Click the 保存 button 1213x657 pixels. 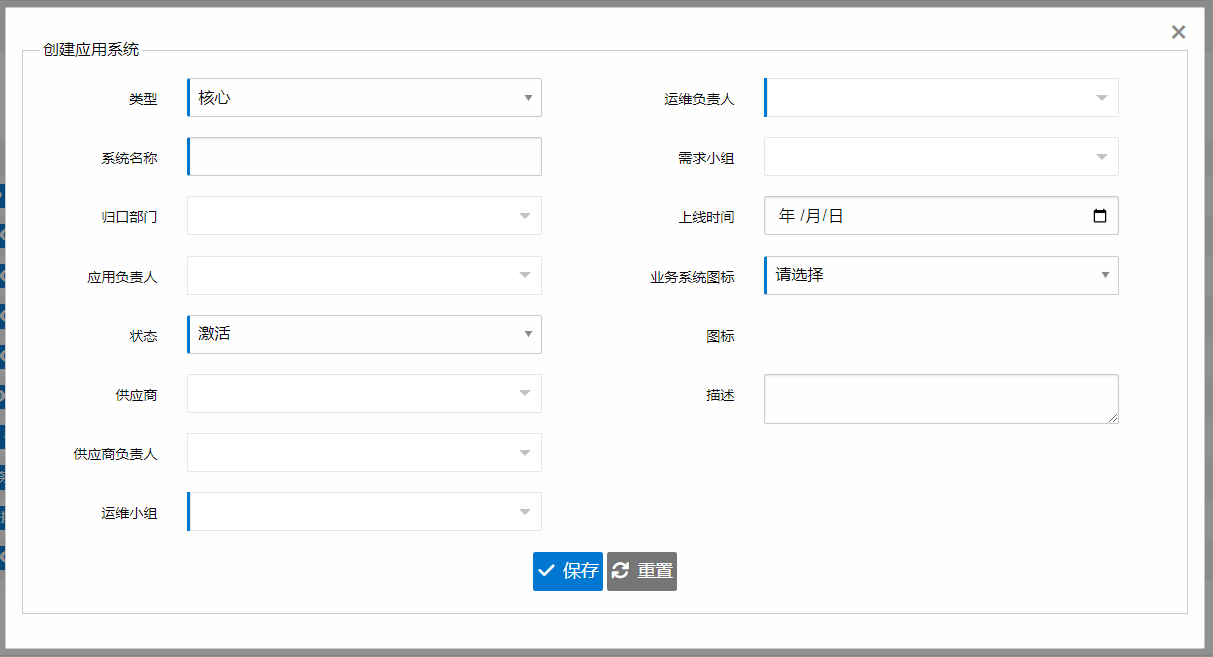coord(568,571)
